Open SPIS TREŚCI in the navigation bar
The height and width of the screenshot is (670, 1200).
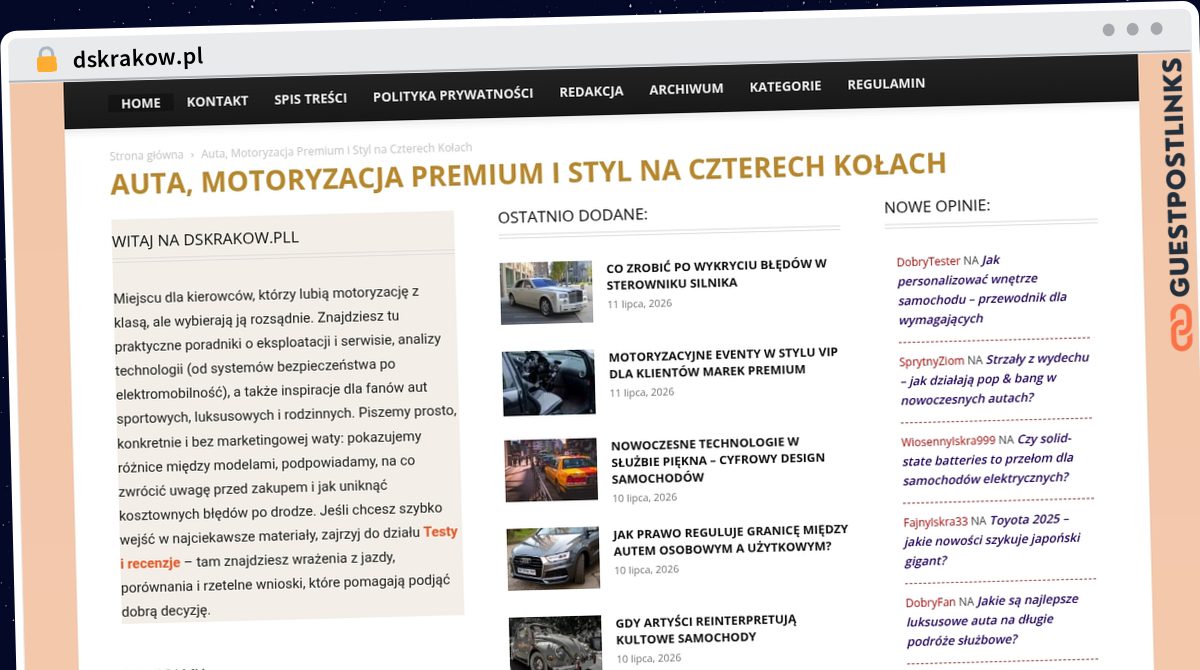(x=310, y=99)
